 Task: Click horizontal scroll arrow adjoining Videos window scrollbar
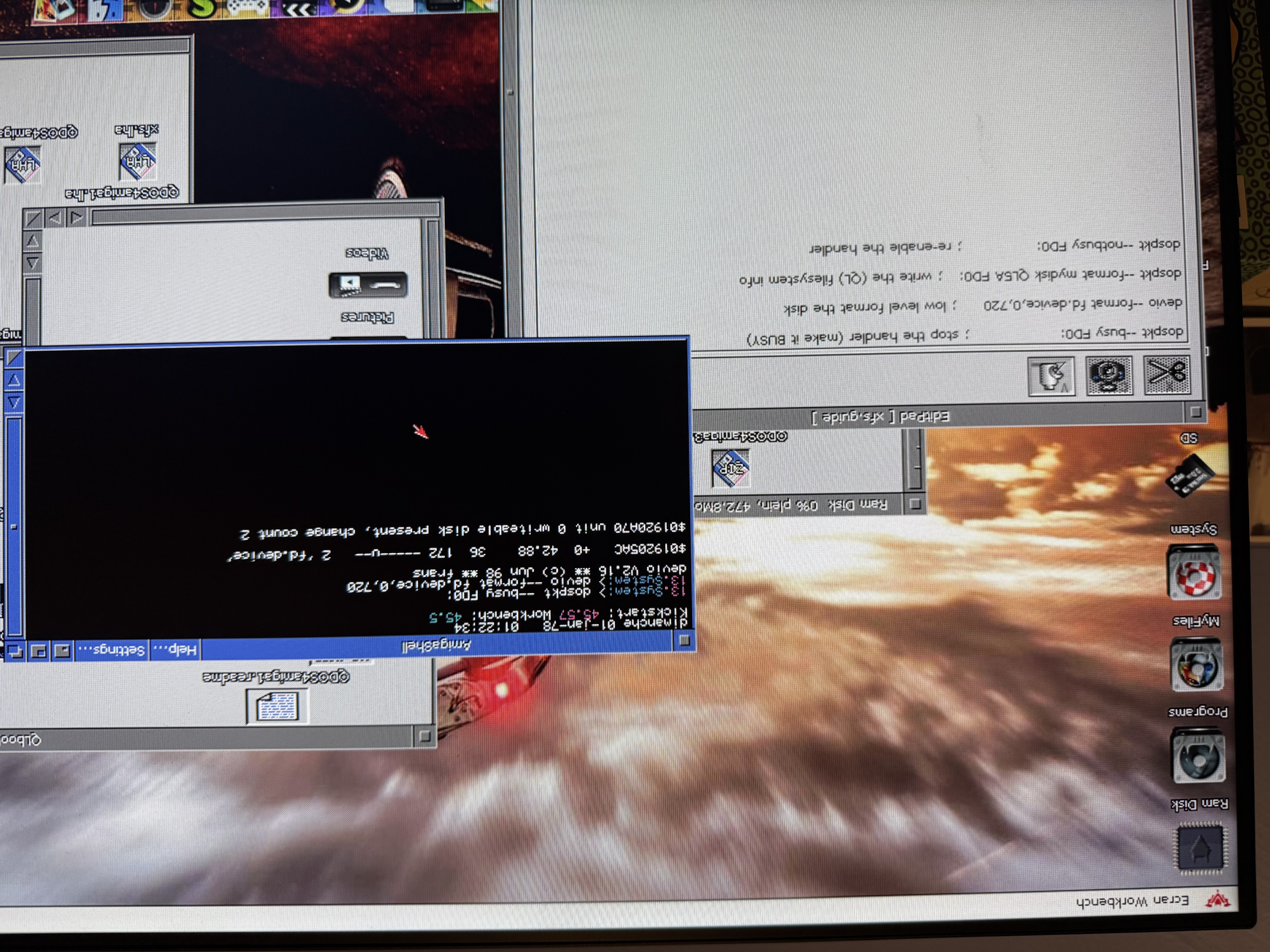[x=77, y=218]
